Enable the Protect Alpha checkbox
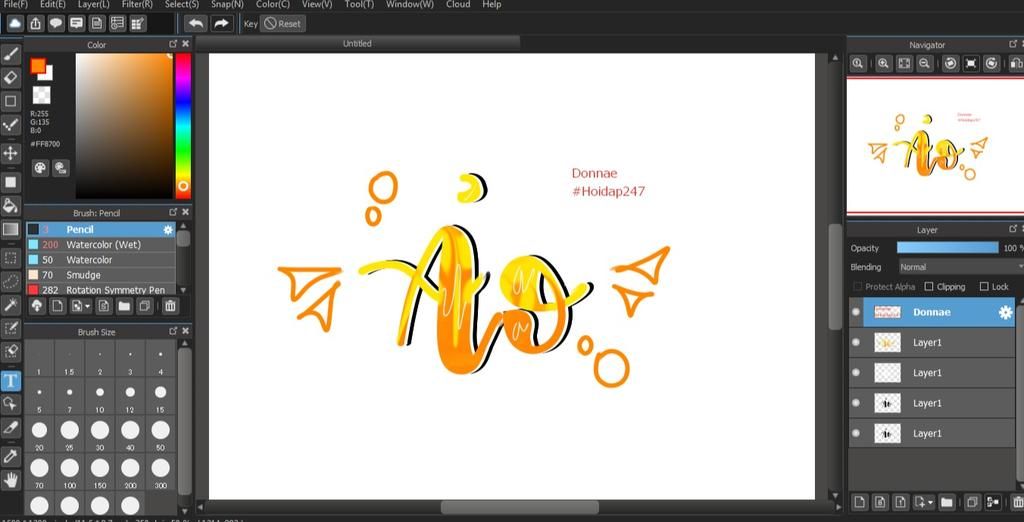 tap(857, 287)
